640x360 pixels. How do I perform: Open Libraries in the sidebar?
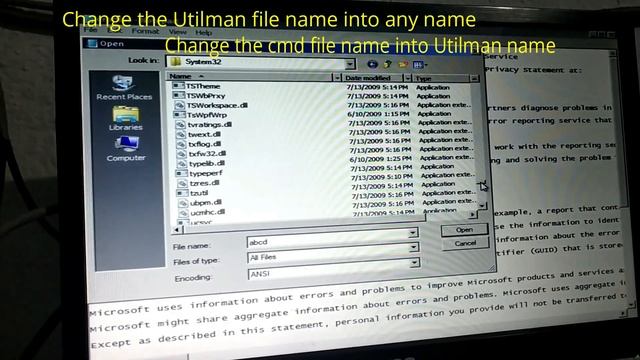coord(125,118)
